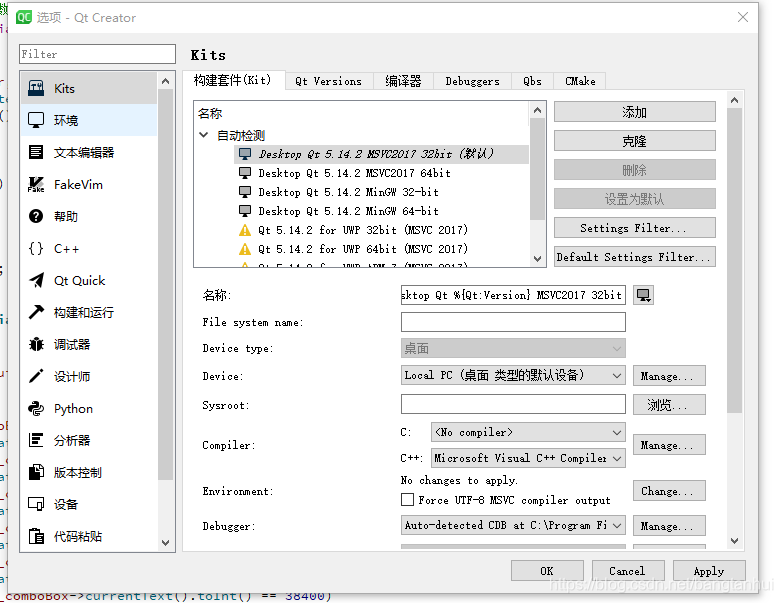The width and height of the screenshot is (783, 603).
Task: Open the 设备 settings category
Action: click(89, 504)
